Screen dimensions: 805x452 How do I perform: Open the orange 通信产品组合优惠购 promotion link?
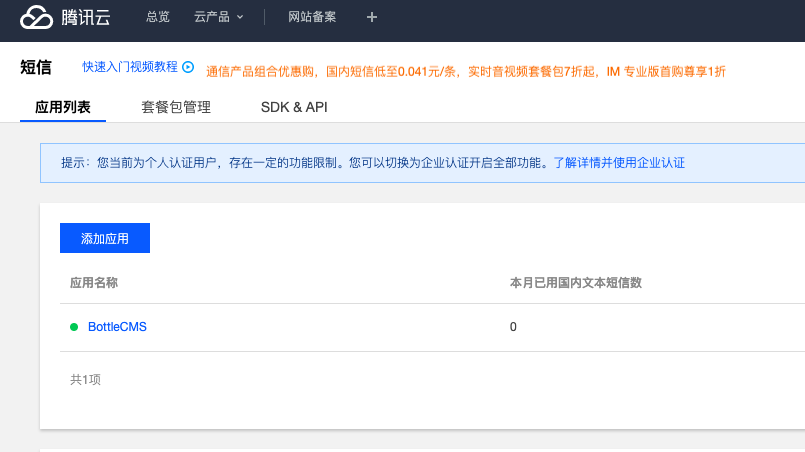coord(466,71)
